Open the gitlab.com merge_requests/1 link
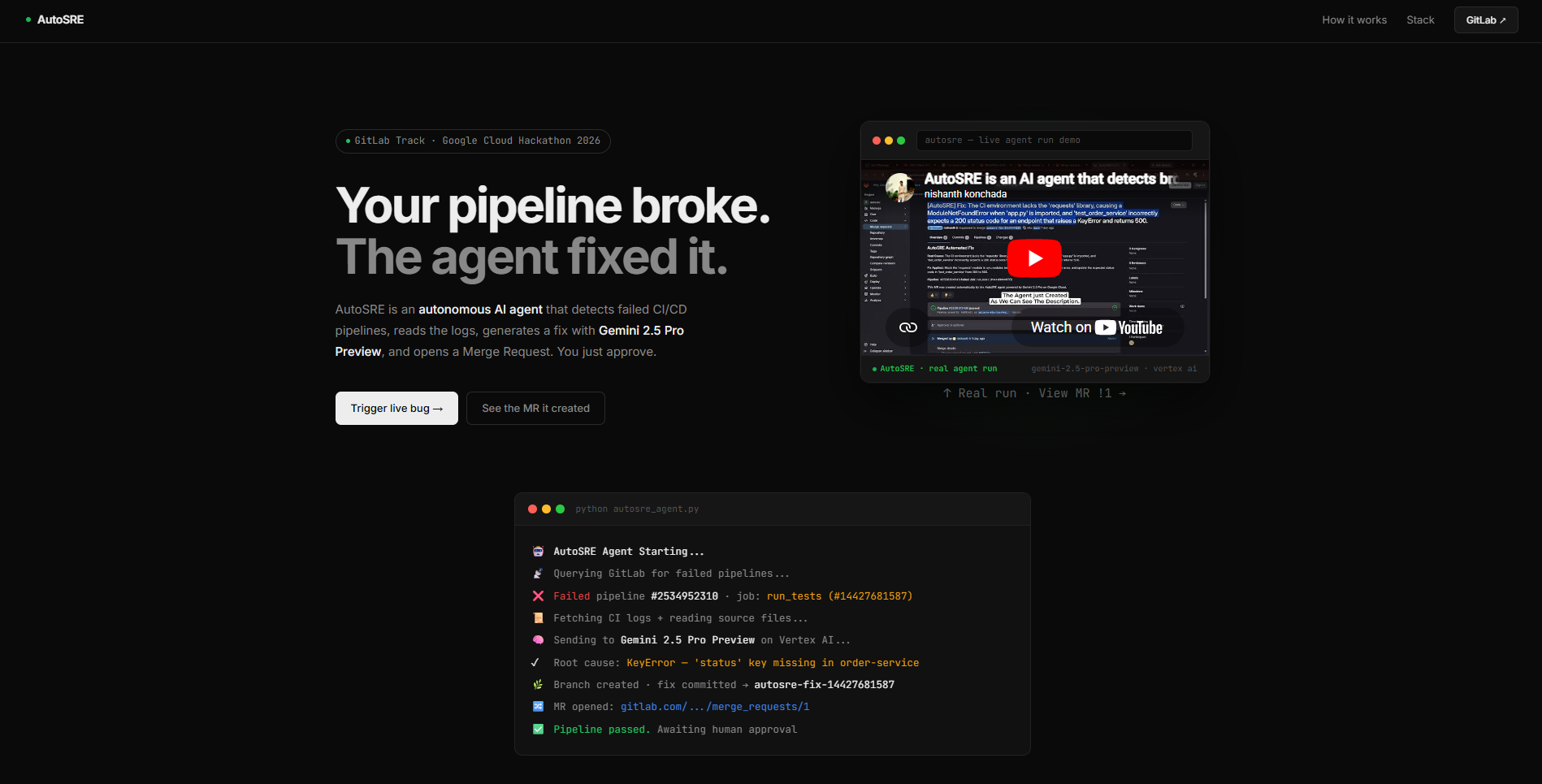1542x784 pixels. (x=715, y=707)
